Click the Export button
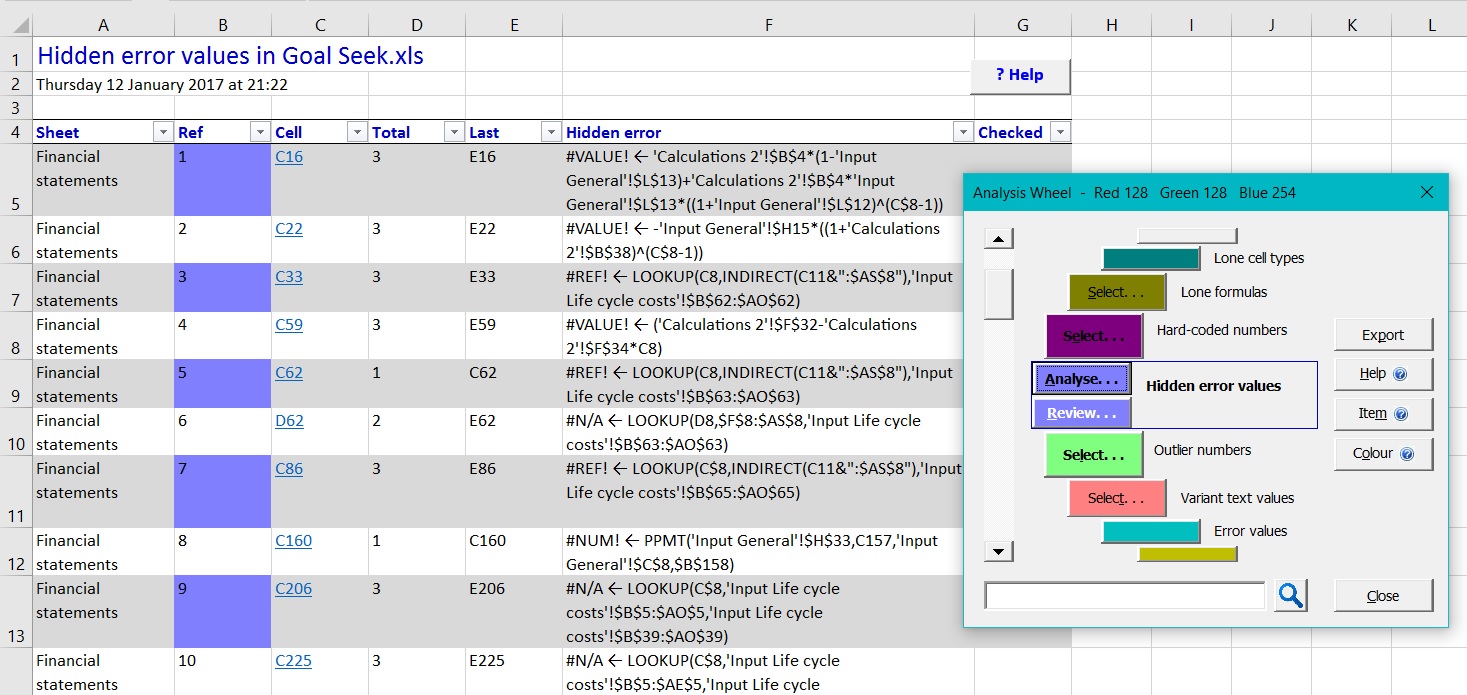 pyautogui.click(x=1383, y=335)
